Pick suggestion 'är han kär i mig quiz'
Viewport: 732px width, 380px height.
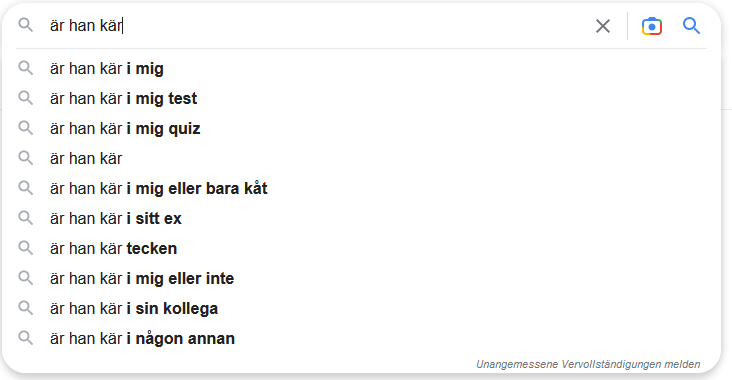[361, 128]
